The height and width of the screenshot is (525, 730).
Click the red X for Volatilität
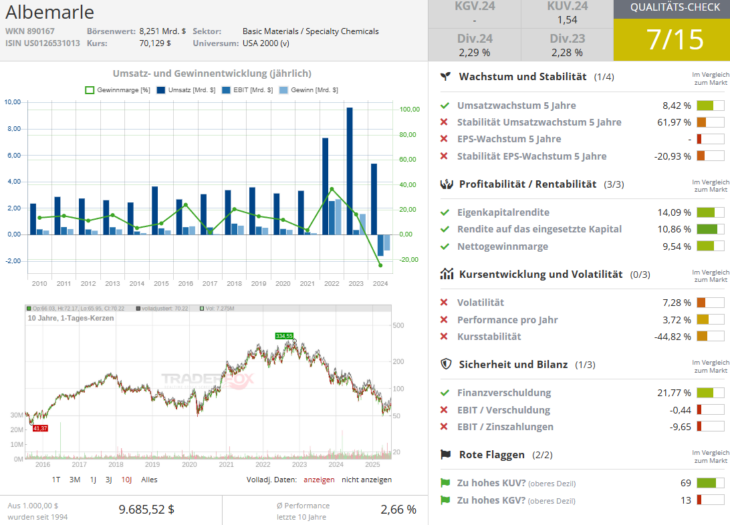coord(444,303)
